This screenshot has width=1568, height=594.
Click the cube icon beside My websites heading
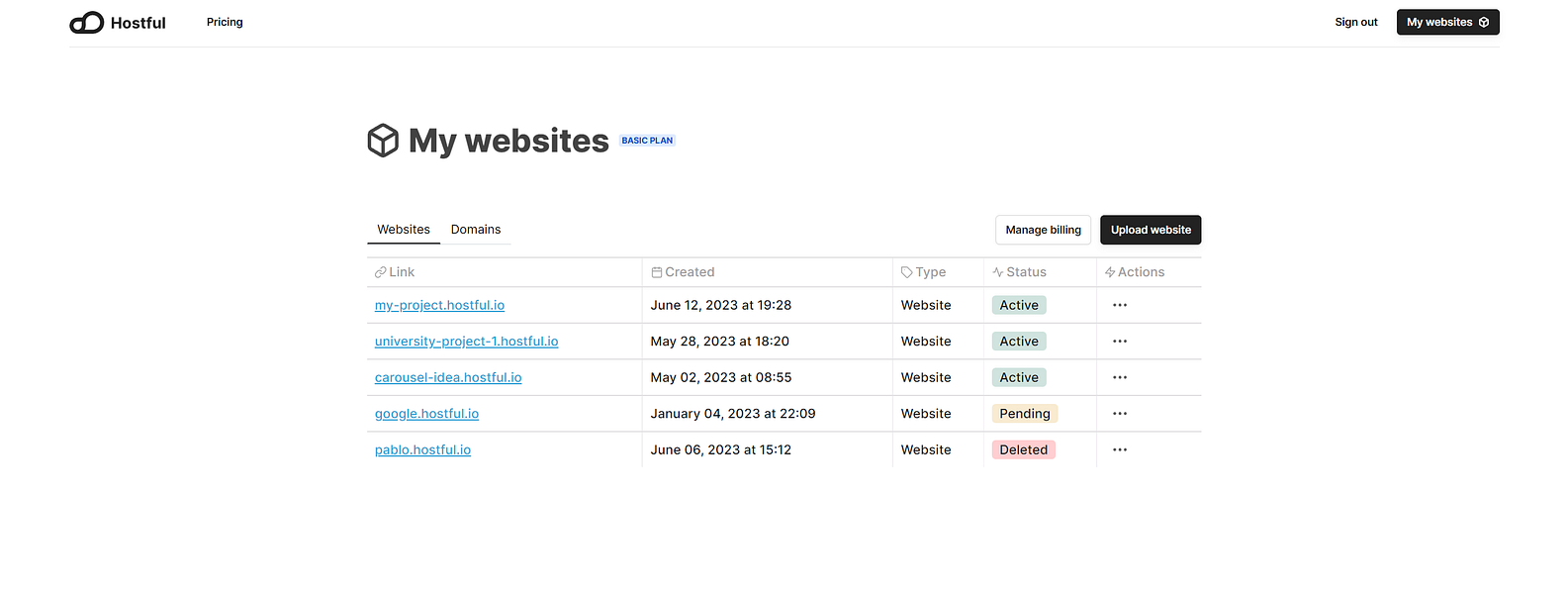[x=383, y=141]
